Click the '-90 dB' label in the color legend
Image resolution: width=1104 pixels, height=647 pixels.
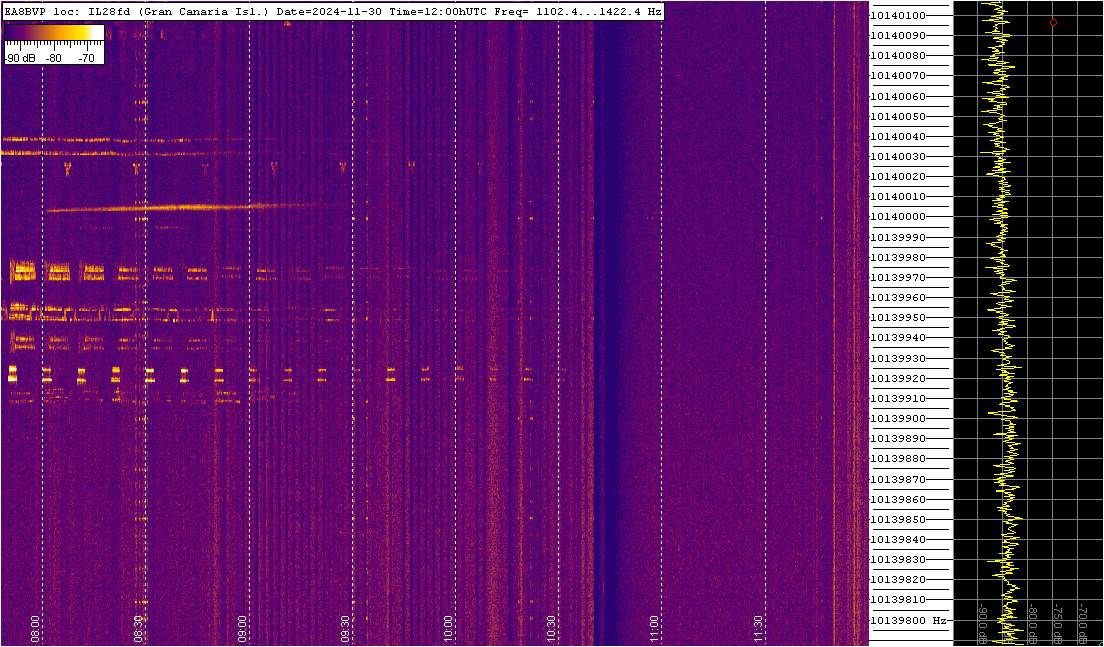[x=20, y=58]
